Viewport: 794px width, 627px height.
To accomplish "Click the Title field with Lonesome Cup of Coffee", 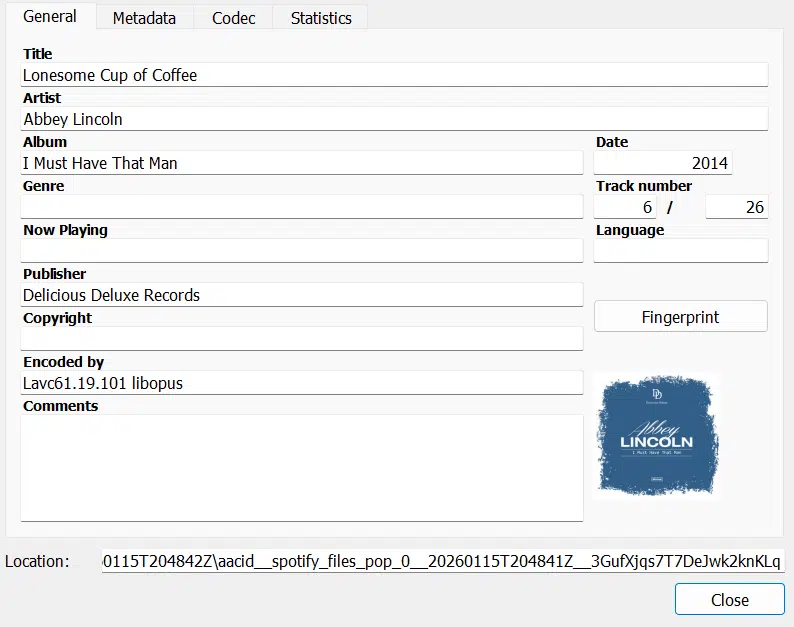I will click(394, 75).
